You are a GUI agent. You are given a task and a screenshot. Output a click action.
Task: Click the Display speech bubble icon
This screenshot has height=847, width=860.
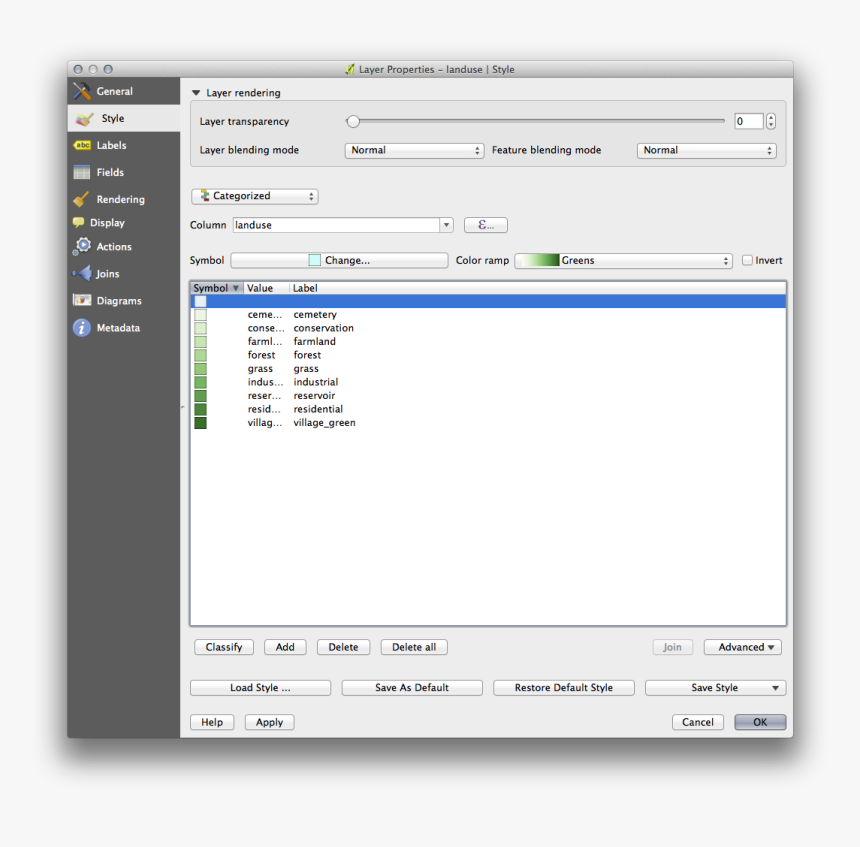78,223
